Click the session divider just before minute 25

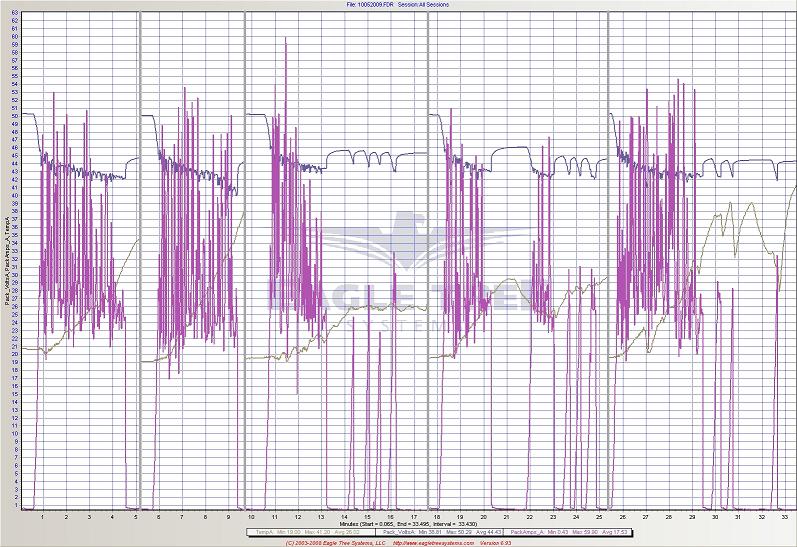(x=607, y=260)
